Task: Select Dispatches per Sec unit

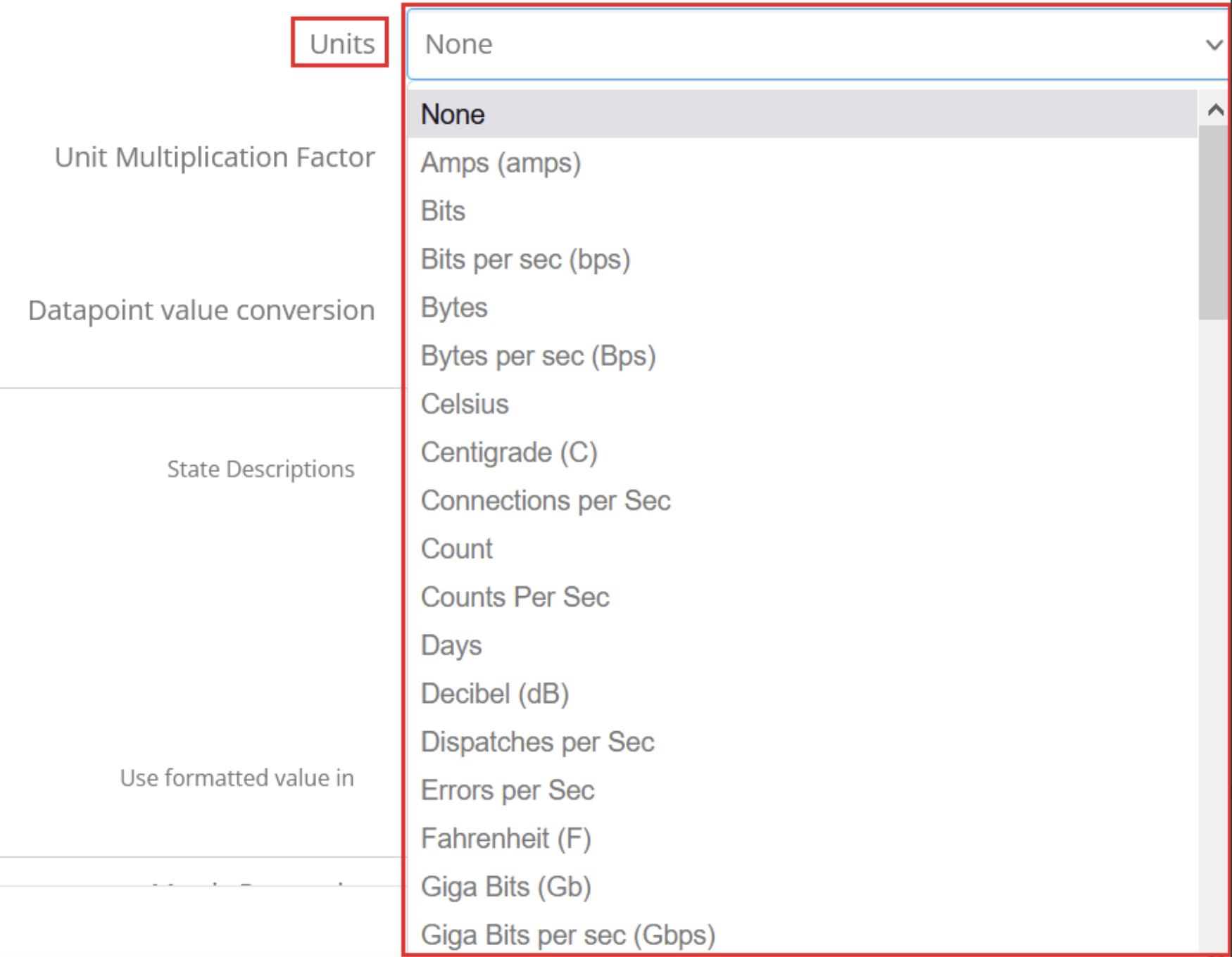Action: (537, 742)
